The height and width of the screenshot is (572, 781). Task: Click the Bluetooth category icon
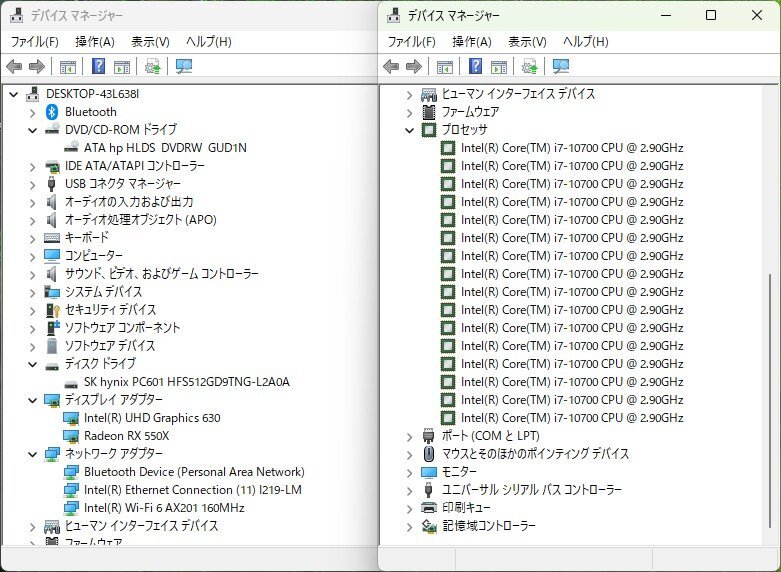[52, 112]
